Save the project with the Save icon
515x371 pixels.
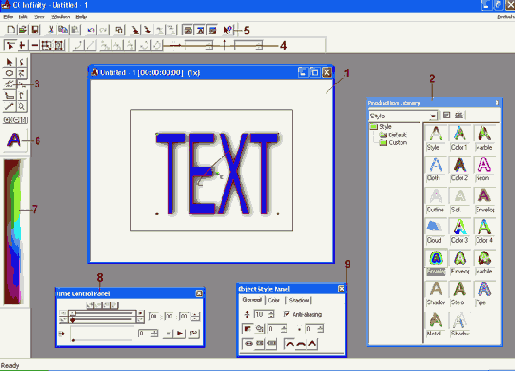coord(35,30)
